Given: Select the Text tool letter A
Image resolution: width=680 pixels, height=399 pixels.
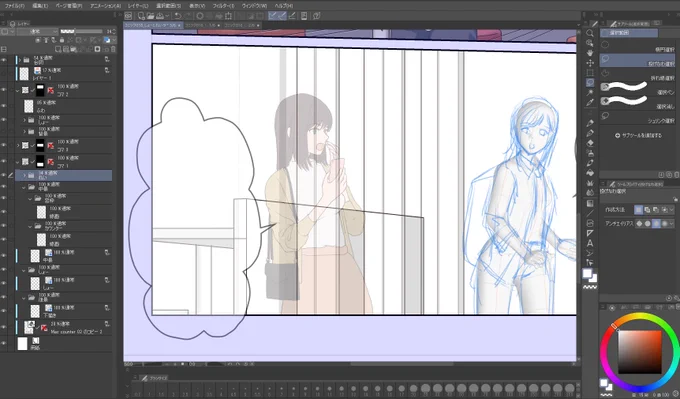Looking at the screenshot, I should [590, 243].
